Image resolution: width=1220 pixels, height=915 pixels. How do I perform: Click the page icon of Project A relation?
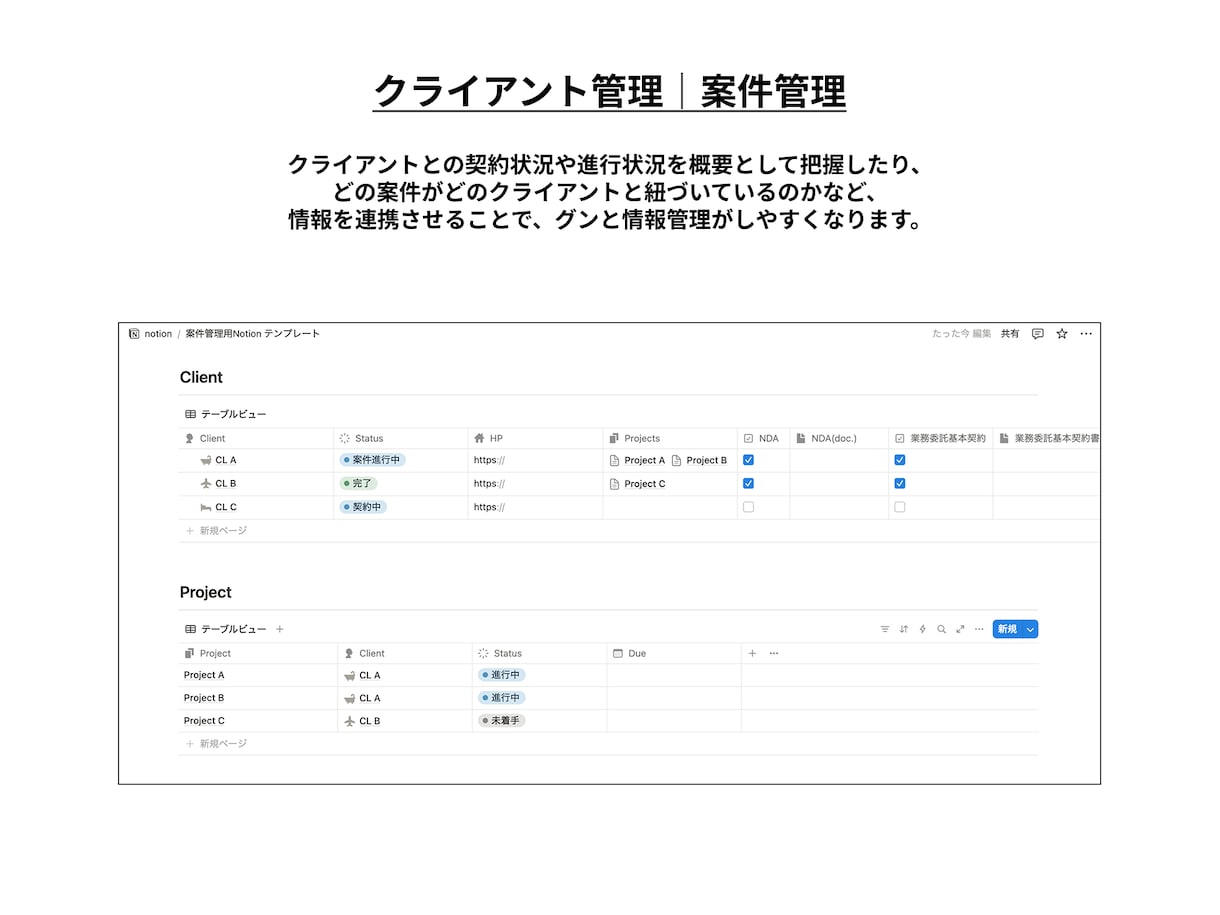pos(615,460)
